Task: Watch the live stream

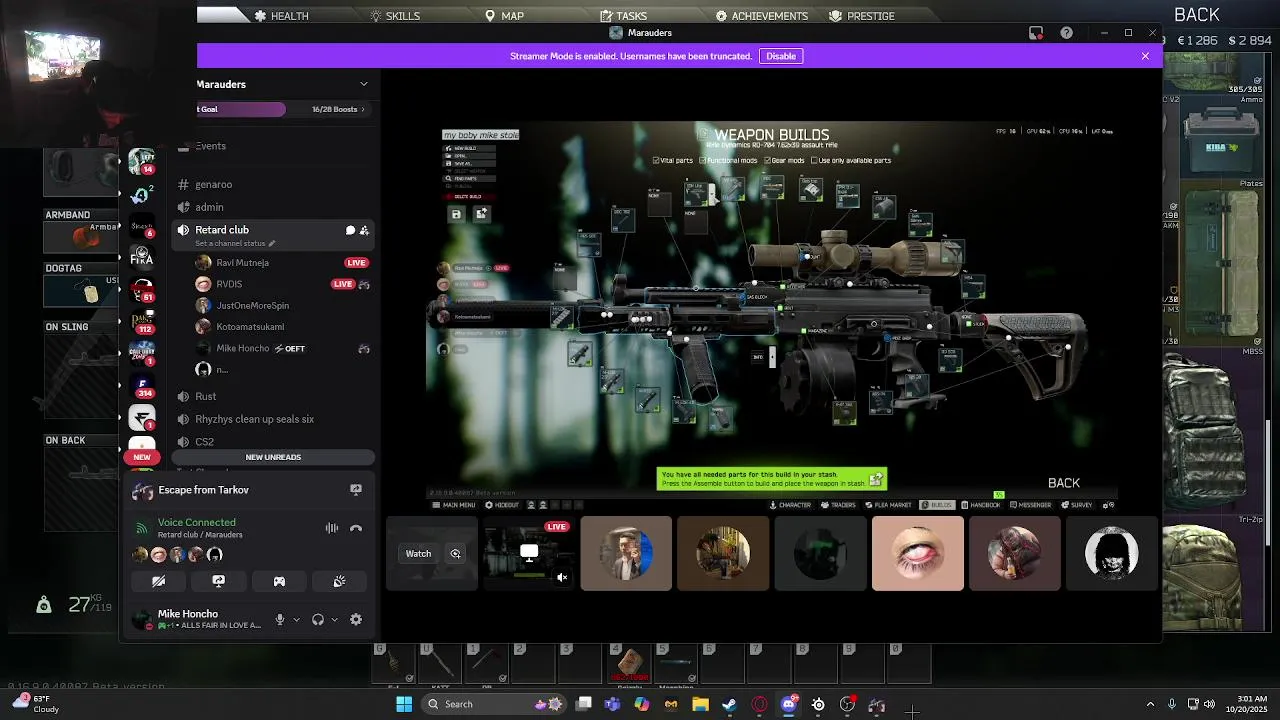Action: click(418, 553)
